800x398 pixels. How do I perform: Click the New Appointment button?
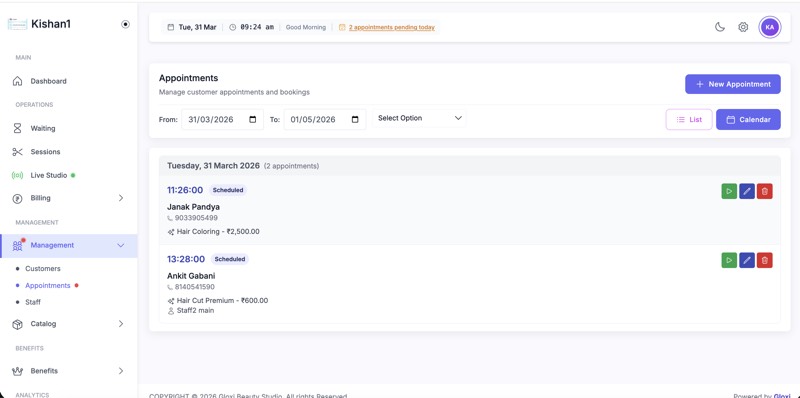click(733, 84)
